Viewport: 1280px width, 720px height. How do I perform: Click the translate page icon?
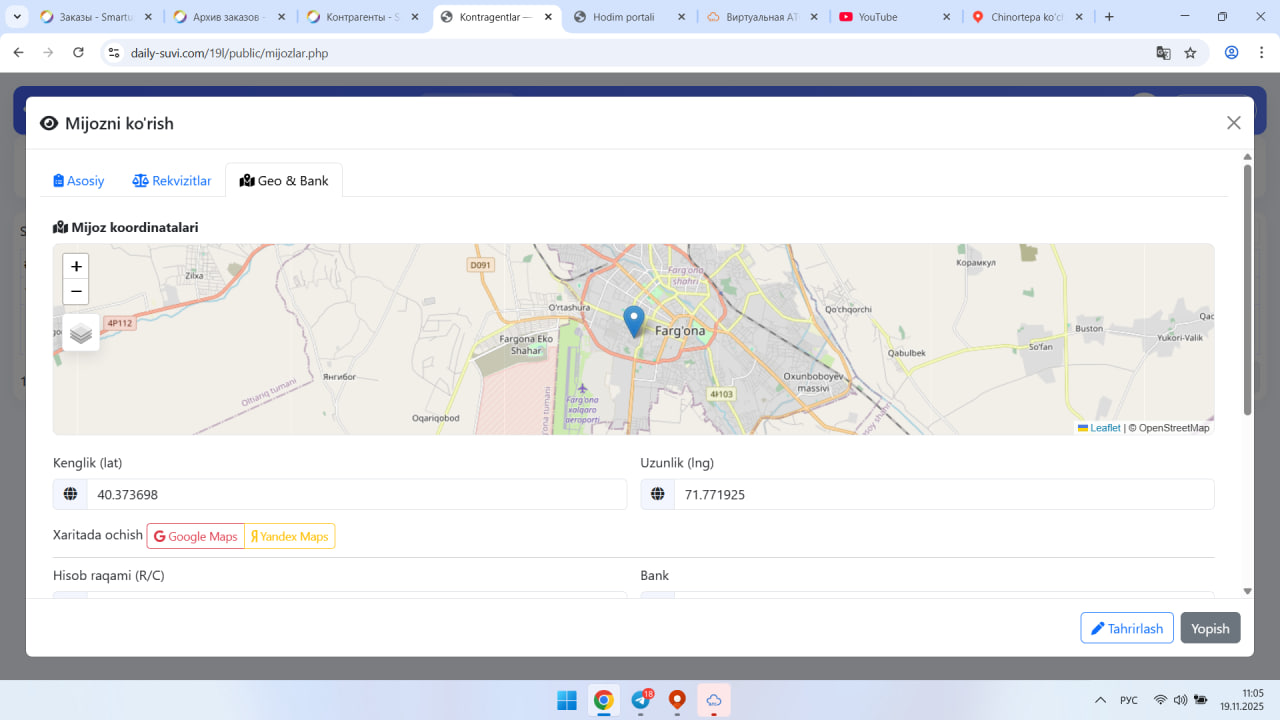tap(1163, 53)
